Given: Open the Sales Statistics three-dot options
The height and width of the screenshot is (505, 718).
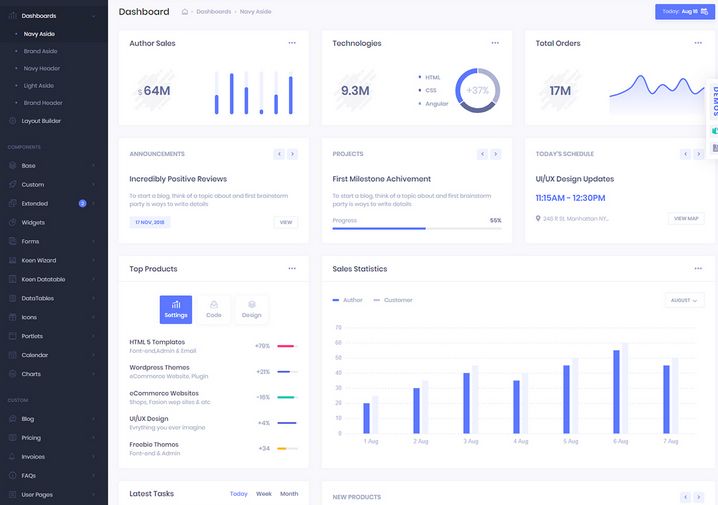Looking at the screenshot, I should [698, 269].
